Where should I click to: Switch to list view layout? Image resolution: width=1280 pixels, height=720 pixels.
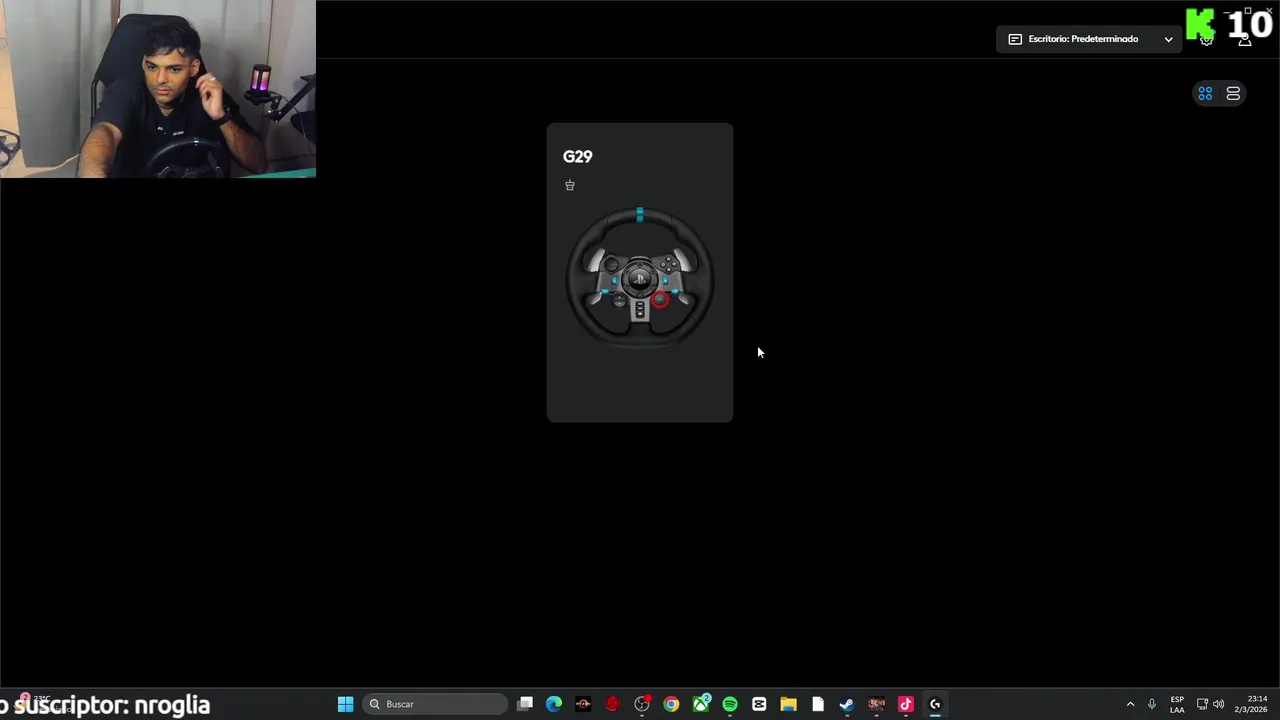click(1233, 93)
